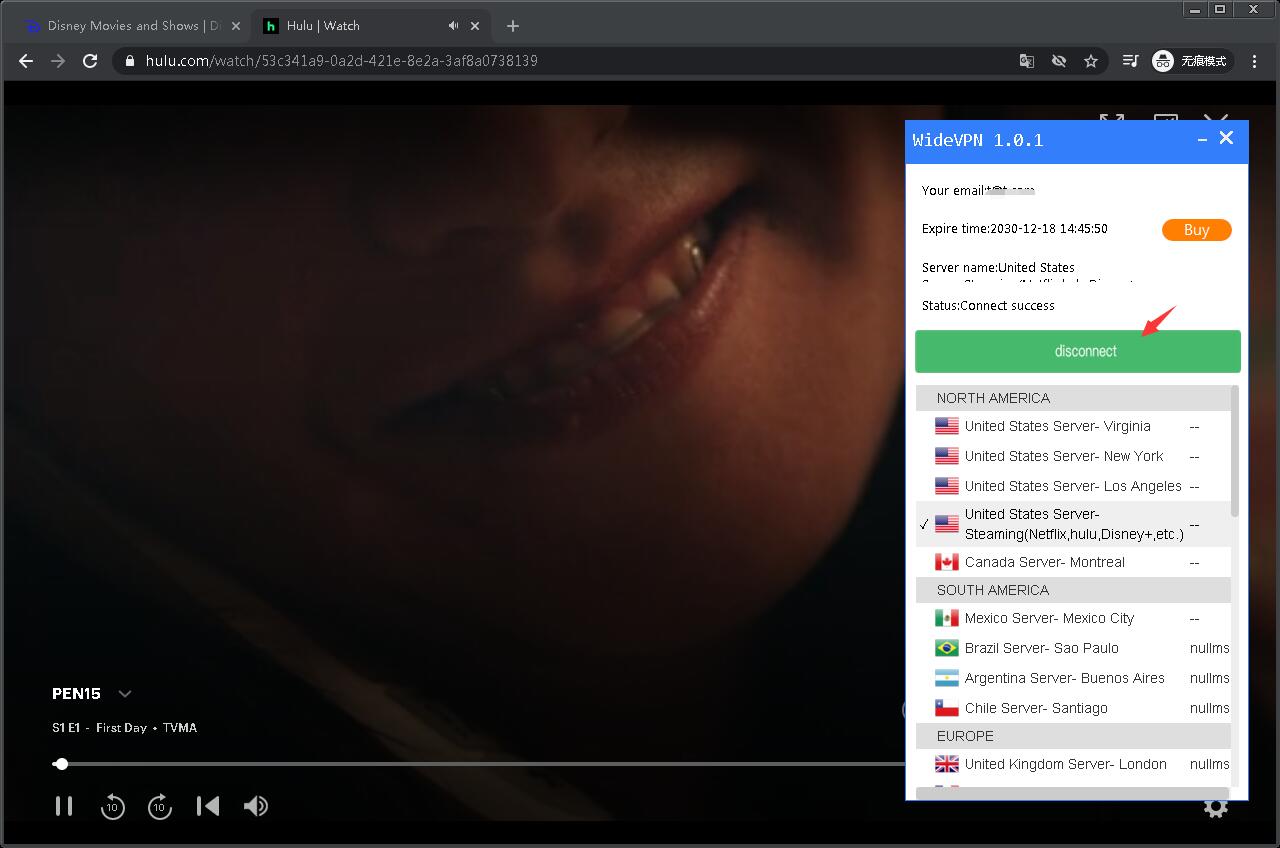Select United Kingdom Server- London
1280x848 pixels.
[1074, 764]
